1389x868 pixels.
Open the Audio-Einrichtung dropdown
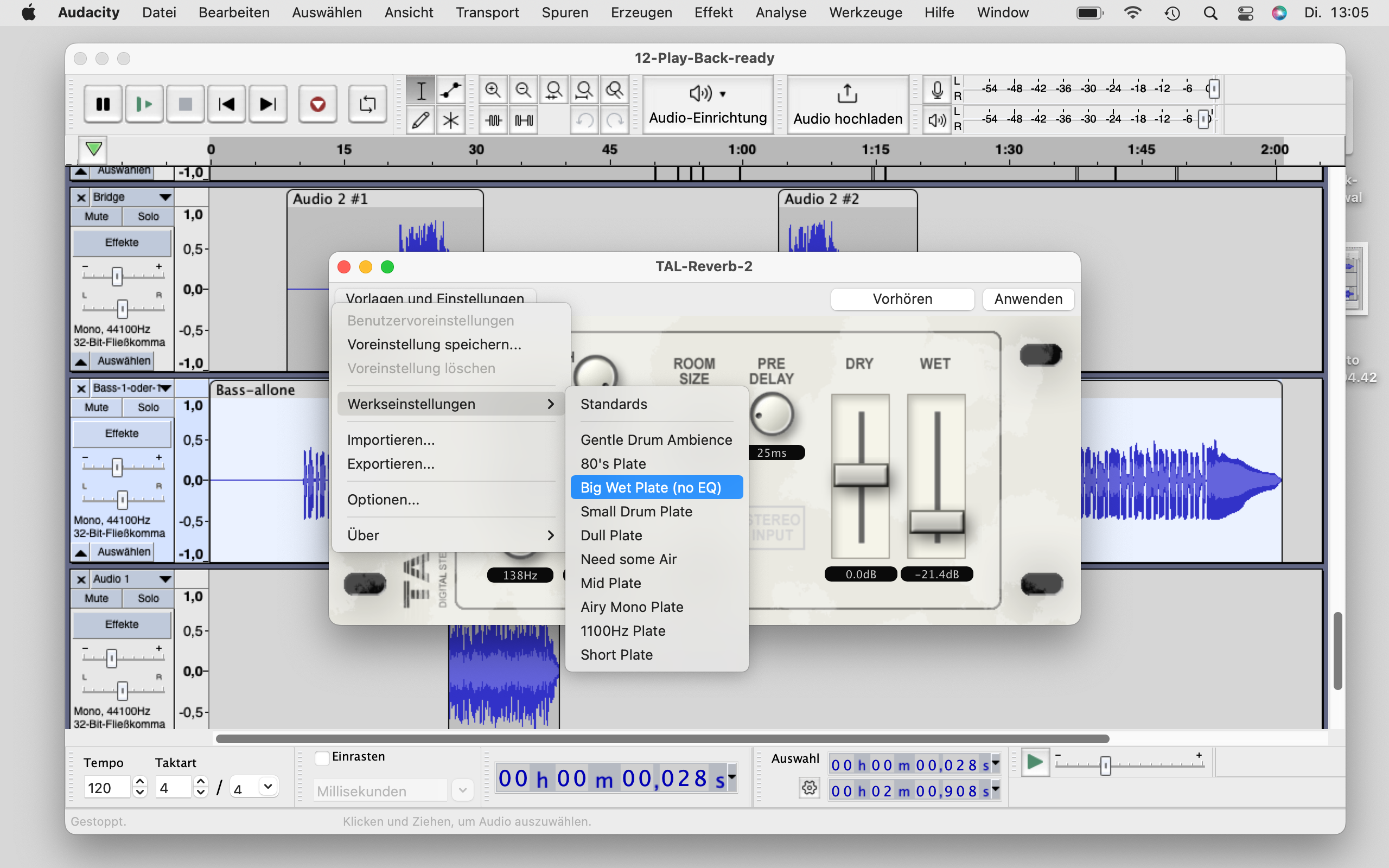coord(708,103)
